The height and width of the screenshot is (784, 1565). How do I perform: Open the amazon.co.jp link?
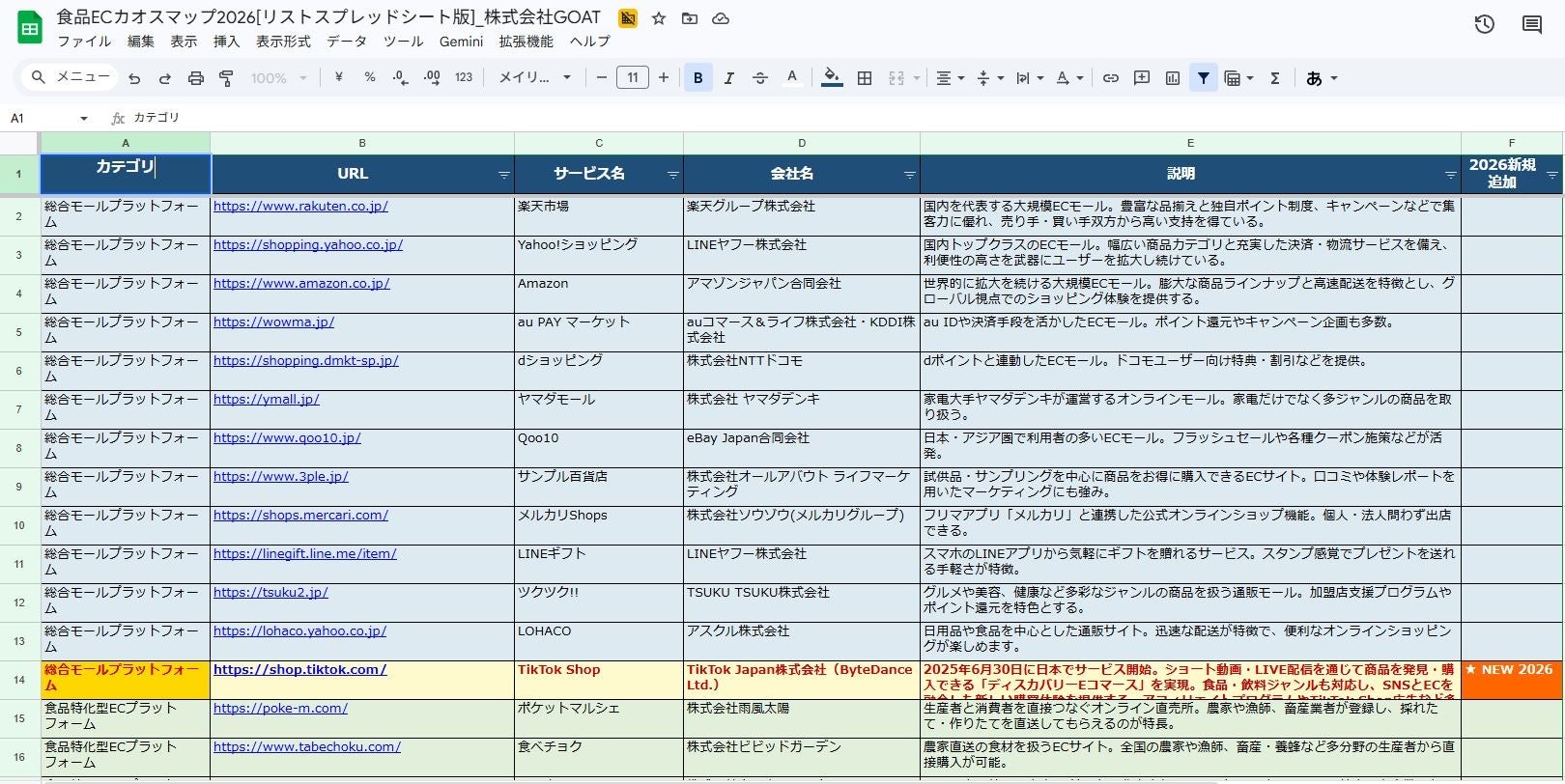click(x=301, y=284)
